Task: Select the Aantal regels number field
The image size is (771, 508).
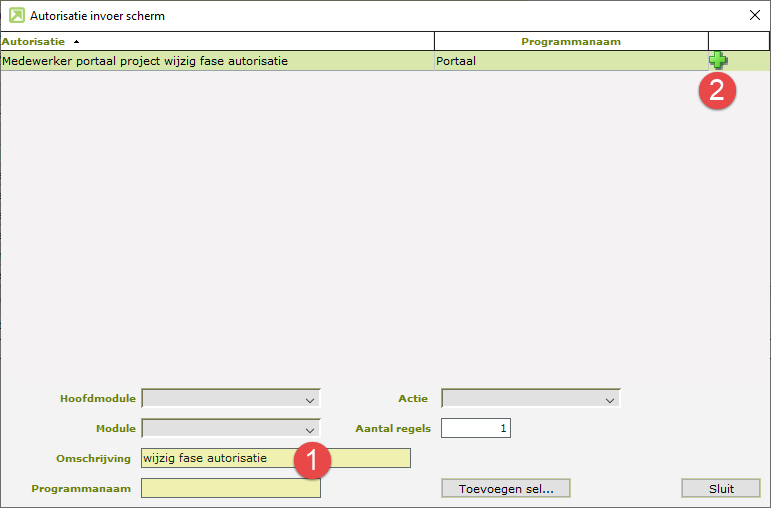Action: 476,429
